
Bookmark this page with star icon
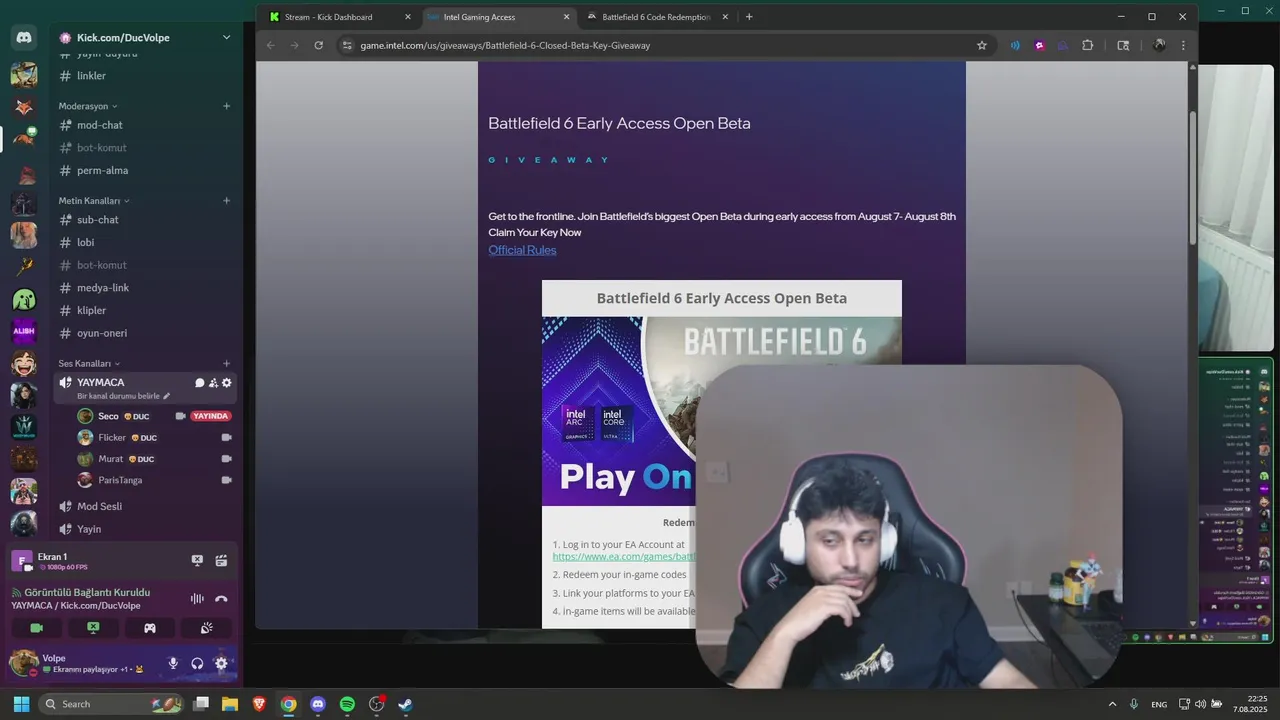(982, 45)
